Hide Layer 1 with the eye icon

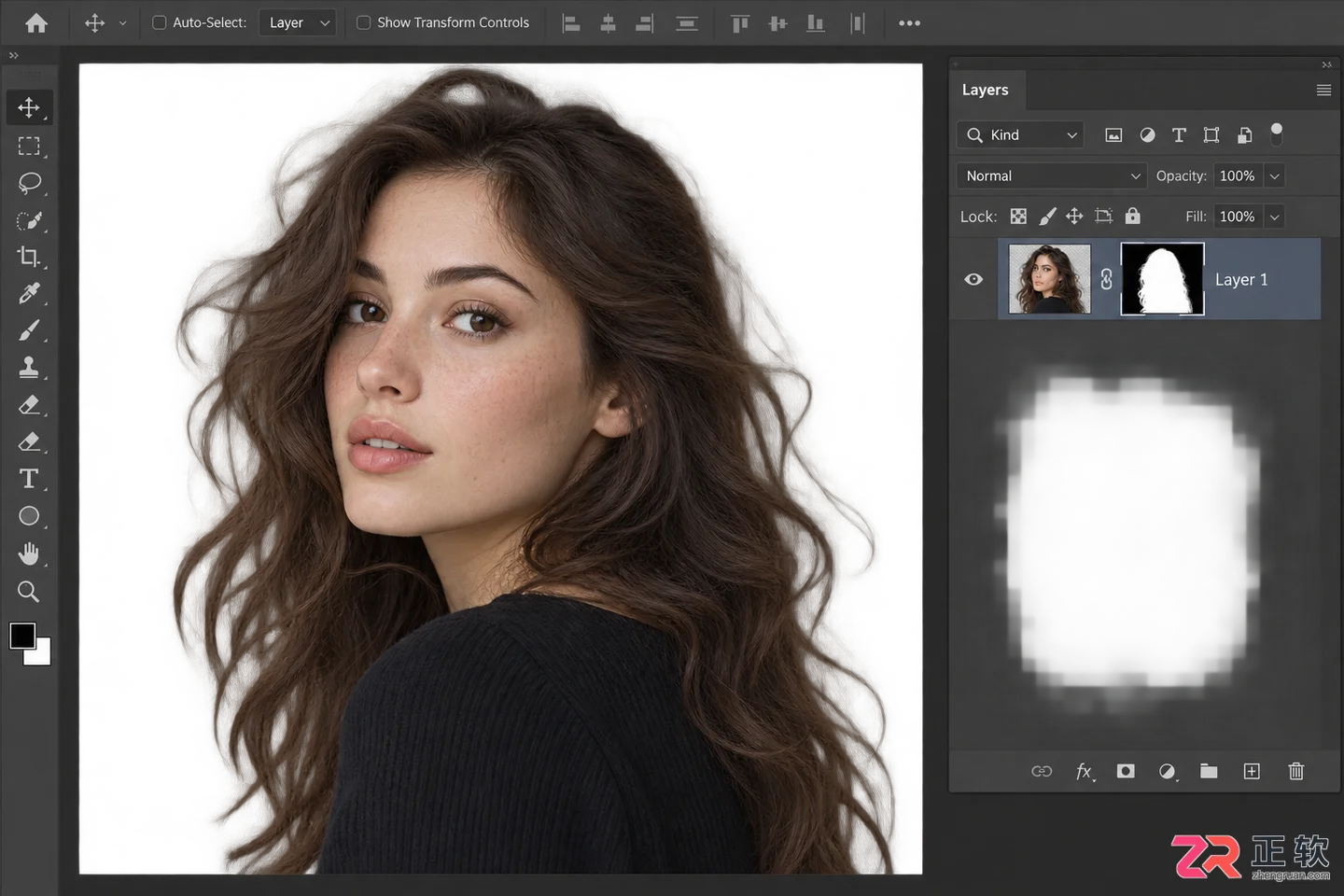(973, 279)
